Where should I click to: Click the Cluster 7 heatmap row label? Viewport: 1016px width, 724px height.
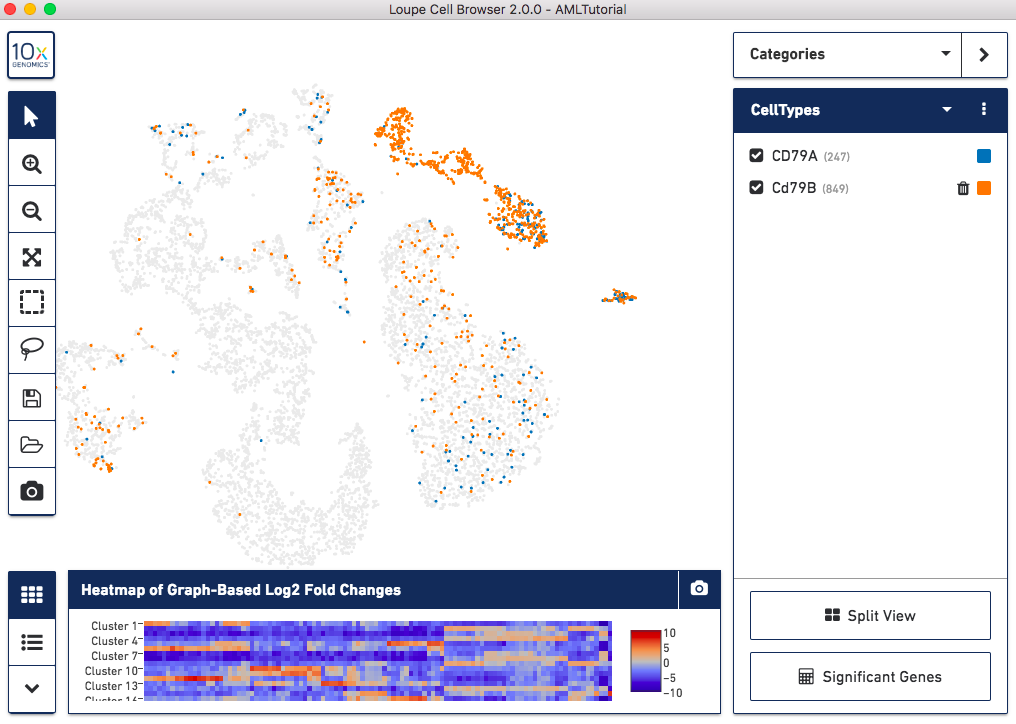point(114,656)
